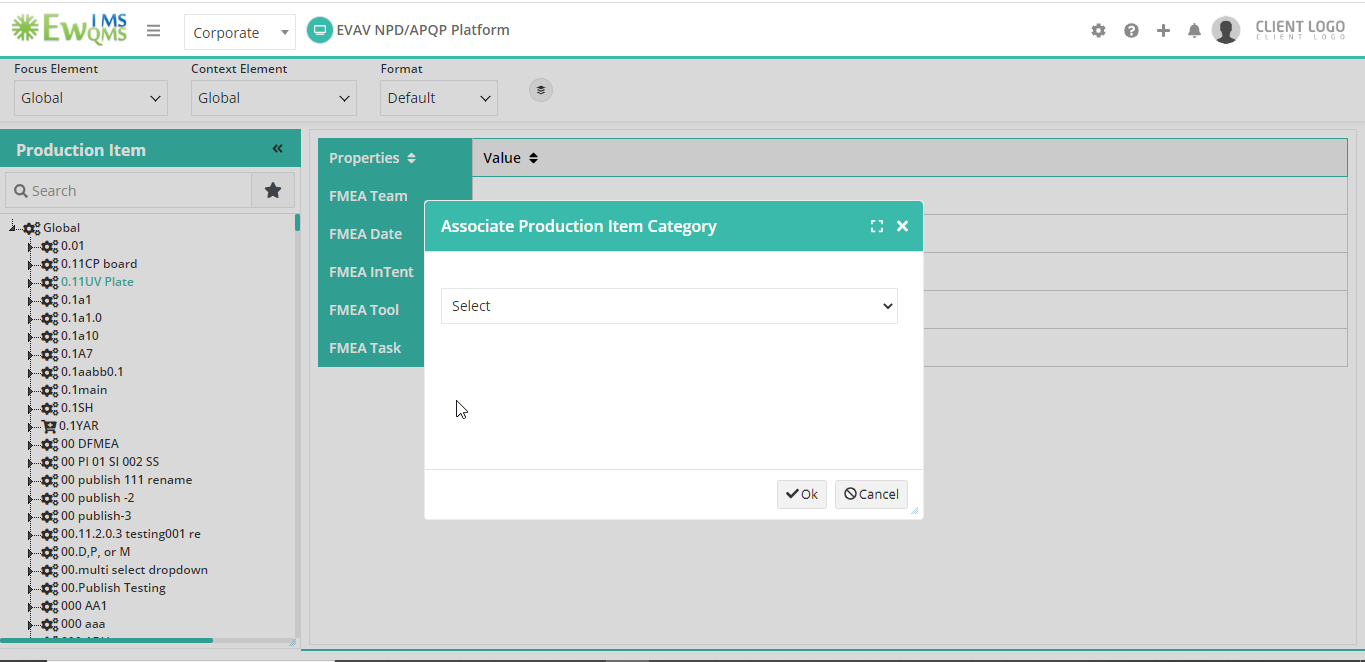This screenshot has height=662, width=1365.
Task: Select the 0.11UV Plate tree item
Action: 97,282
